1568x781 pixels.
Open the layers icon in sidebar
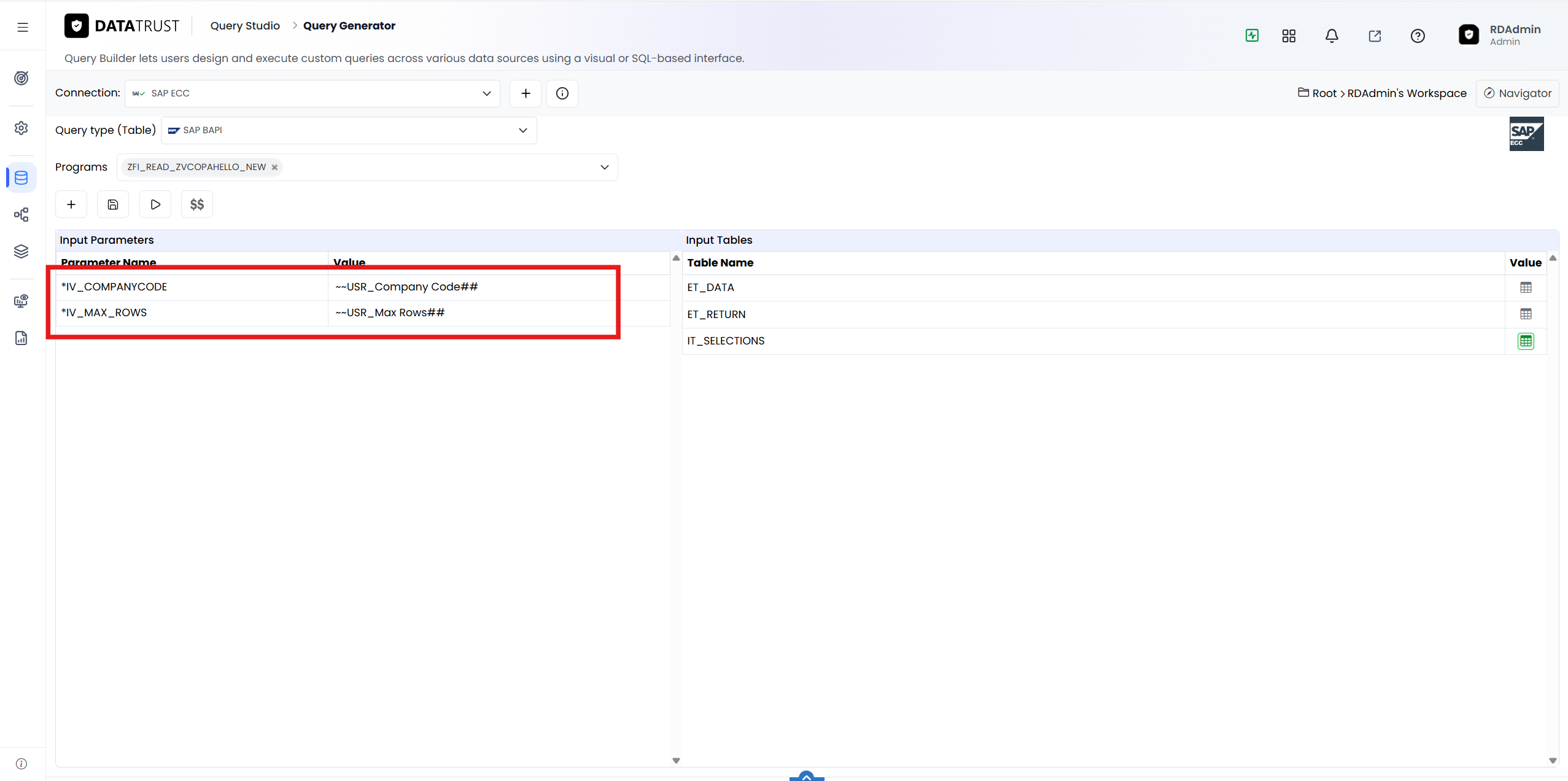[21, 251]
